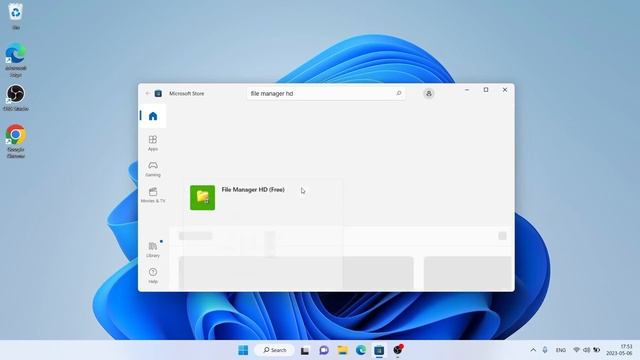Open the Windows Start menu
The height and width of the screenshot is (360, 640).
click(x=243, y=350)
